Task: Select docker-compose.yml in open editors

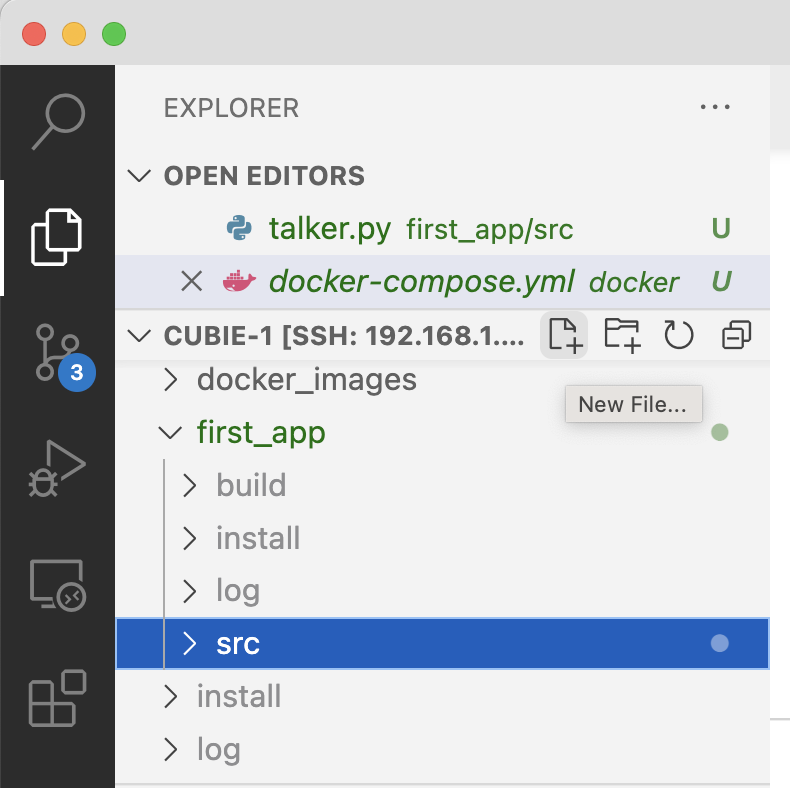Action: click(x=442, y=281)
